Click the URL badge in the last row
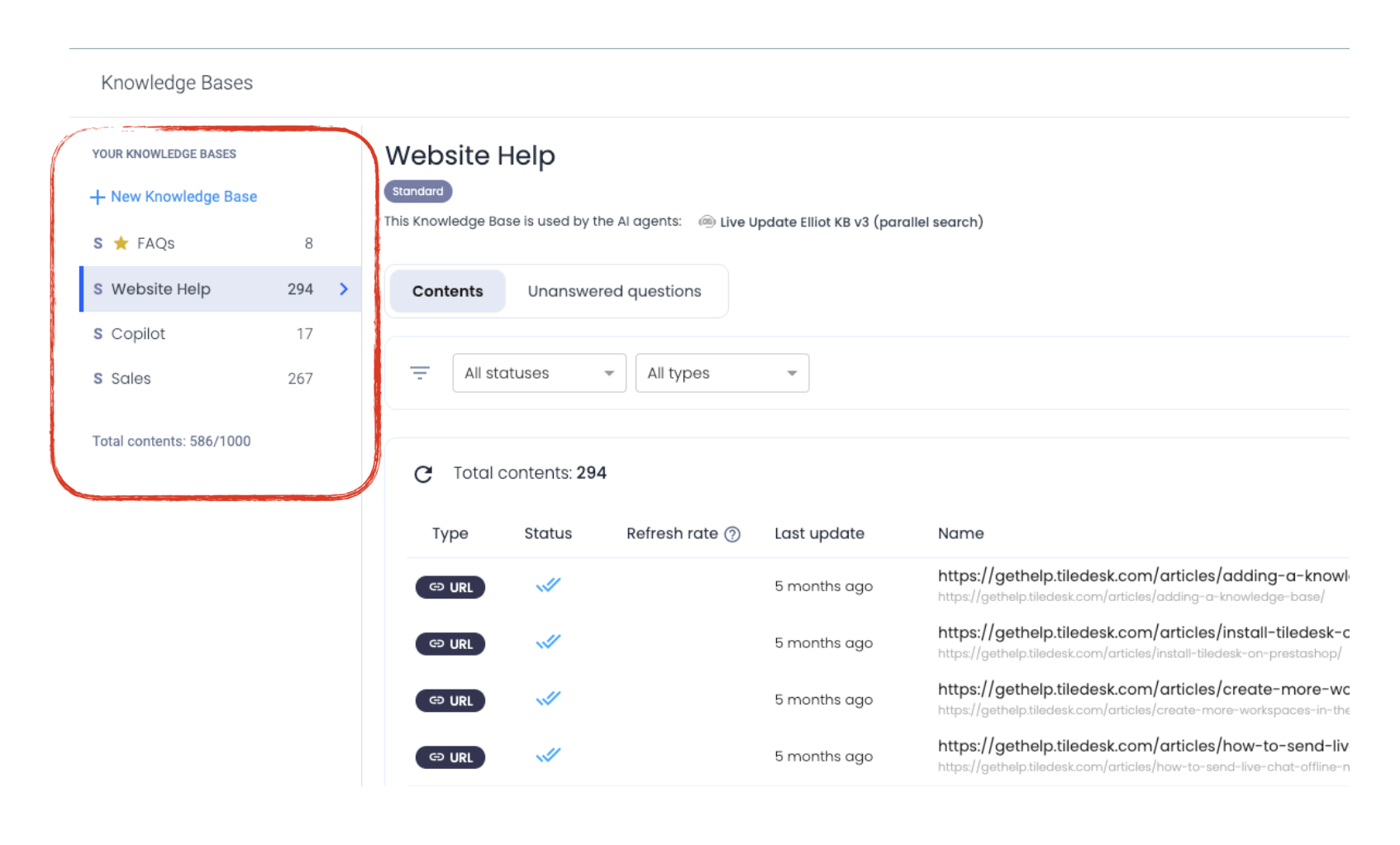This screenshot has height=845, width=1400. pos(450,757)
